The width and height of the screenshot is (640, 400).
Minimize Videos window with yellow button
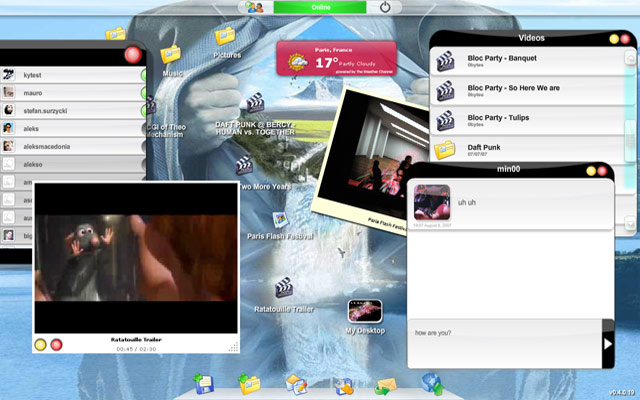[x=614, y=39]
